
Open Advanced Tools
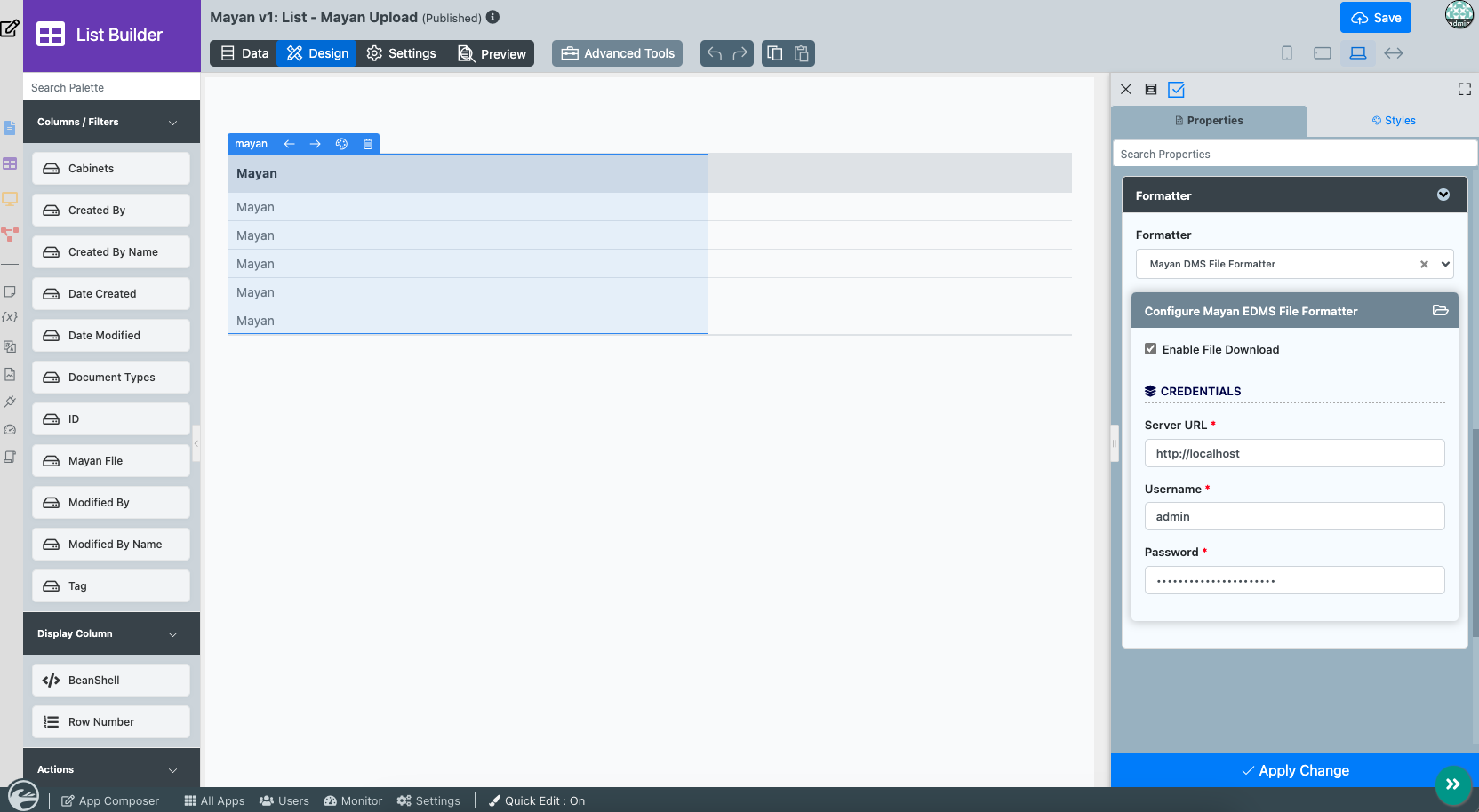point(618,53)
